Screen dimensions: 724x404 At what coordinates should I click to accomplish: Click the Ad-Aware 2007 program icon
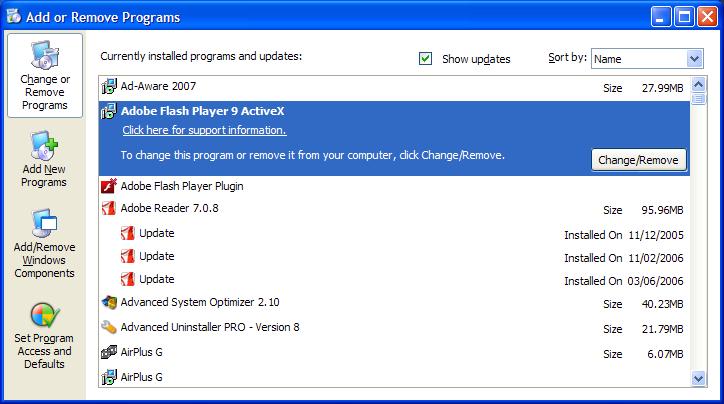click(x=109, y=88)
